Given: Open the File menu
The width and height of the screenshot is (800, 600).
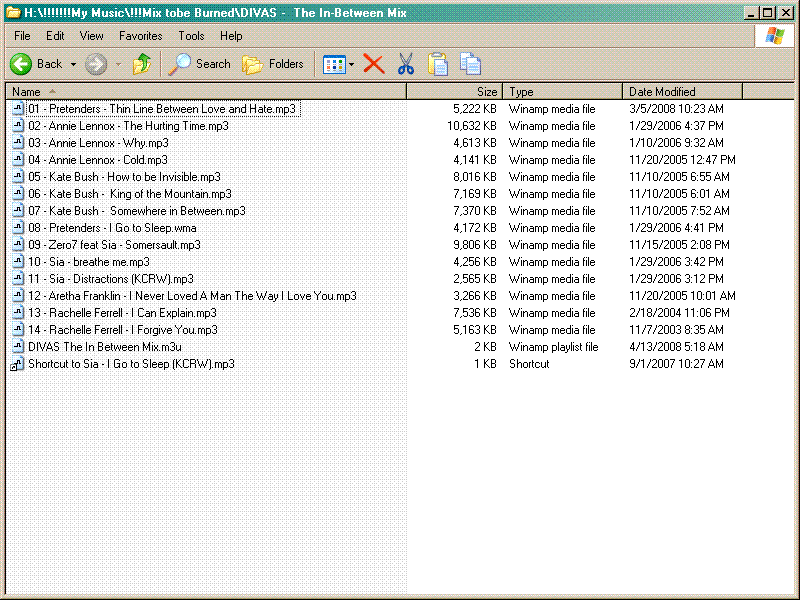Looking at the screenshot, I should 22,36.
